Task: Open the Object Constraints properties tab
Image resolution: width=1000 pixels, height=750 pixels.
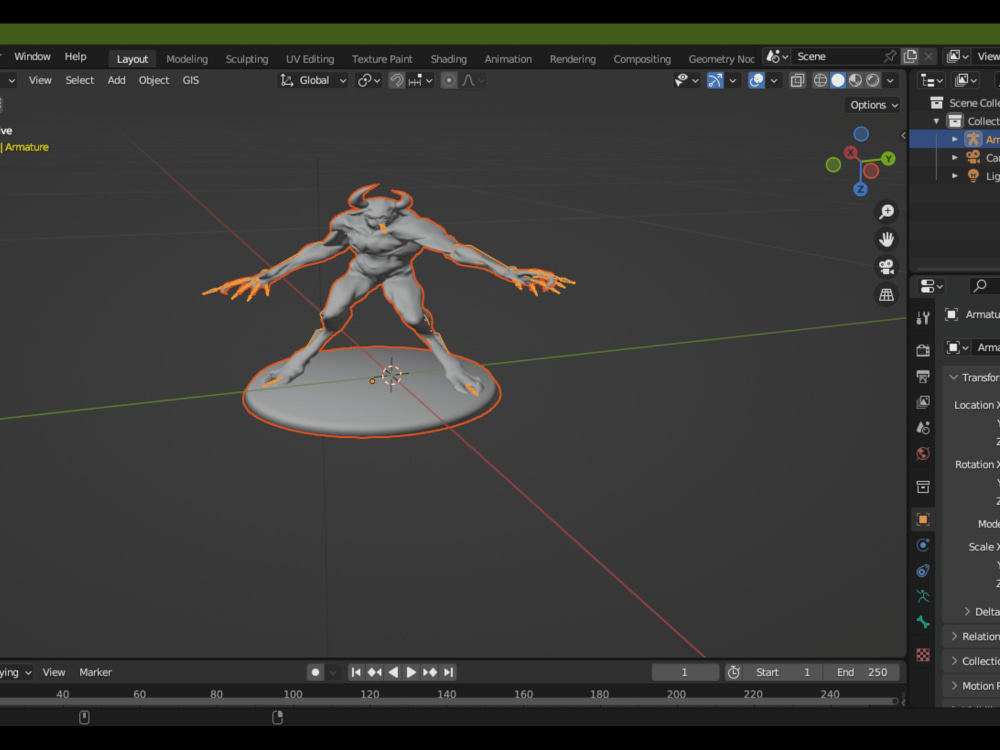Action: 922,571
